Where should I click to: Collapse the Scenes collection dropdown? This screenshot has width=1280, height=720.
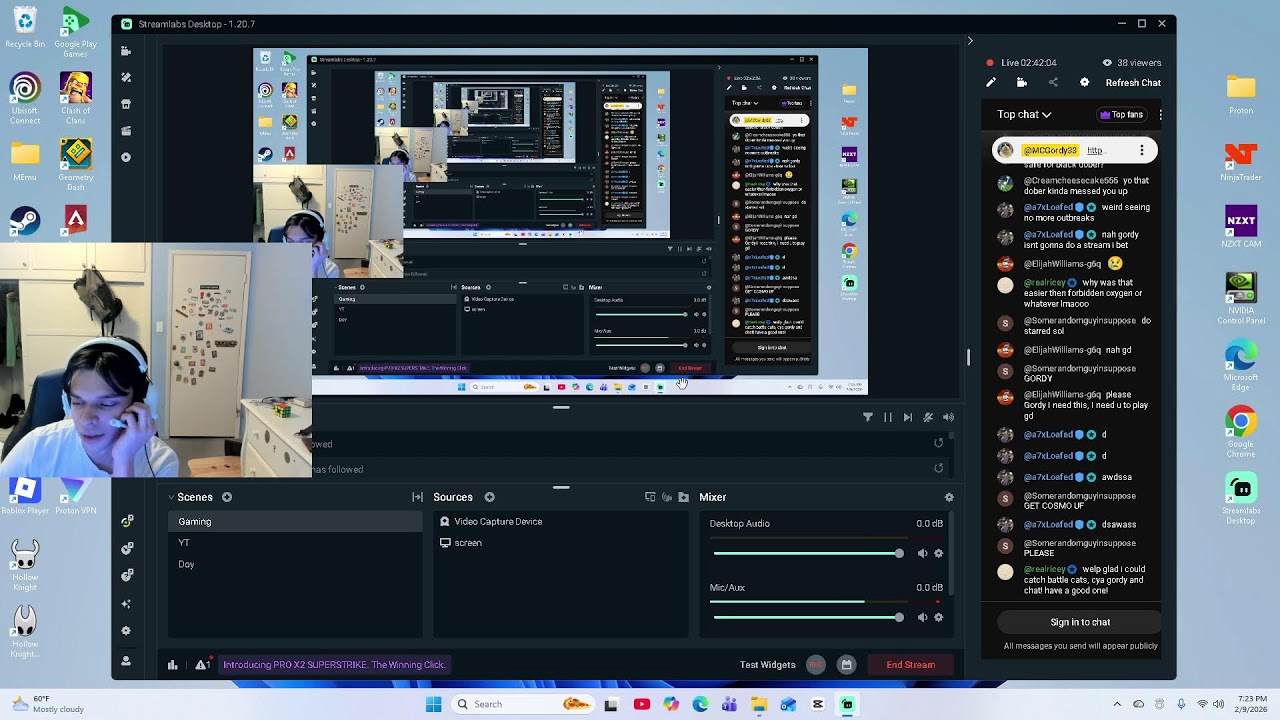[170, 497]
